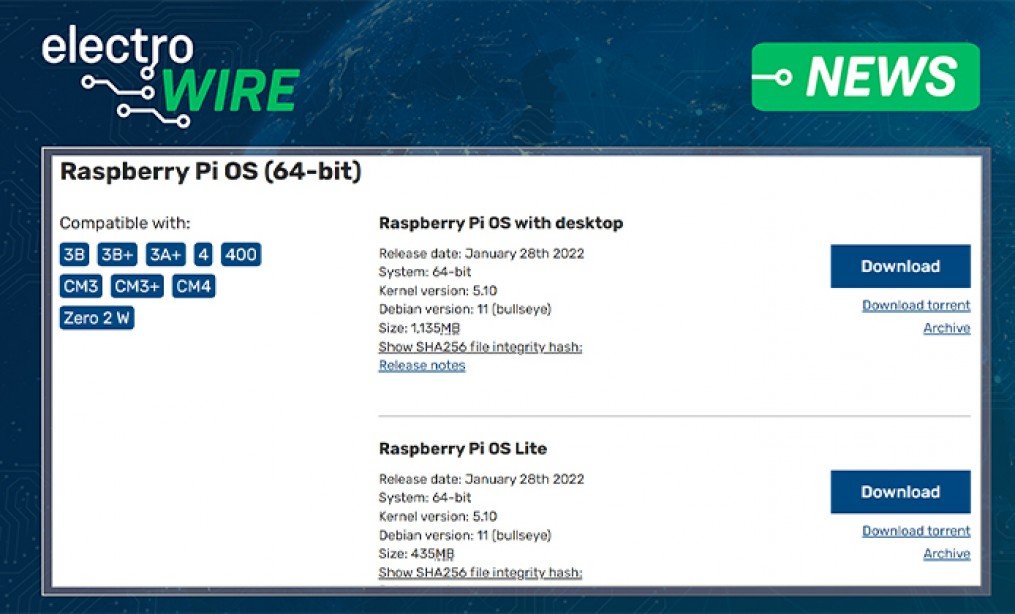The height and width of the screenshot is (614, 1015).
Task: Open the Archive link for desktop version
Action: [x=947, y=328]
